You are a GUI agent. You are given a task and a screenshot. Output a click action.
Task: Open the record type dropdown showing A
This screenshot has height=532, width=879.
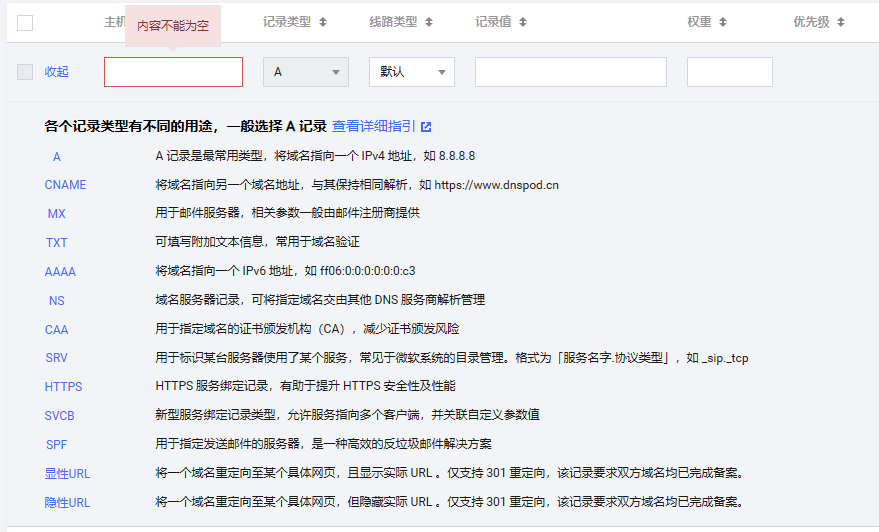coord(305,72)
